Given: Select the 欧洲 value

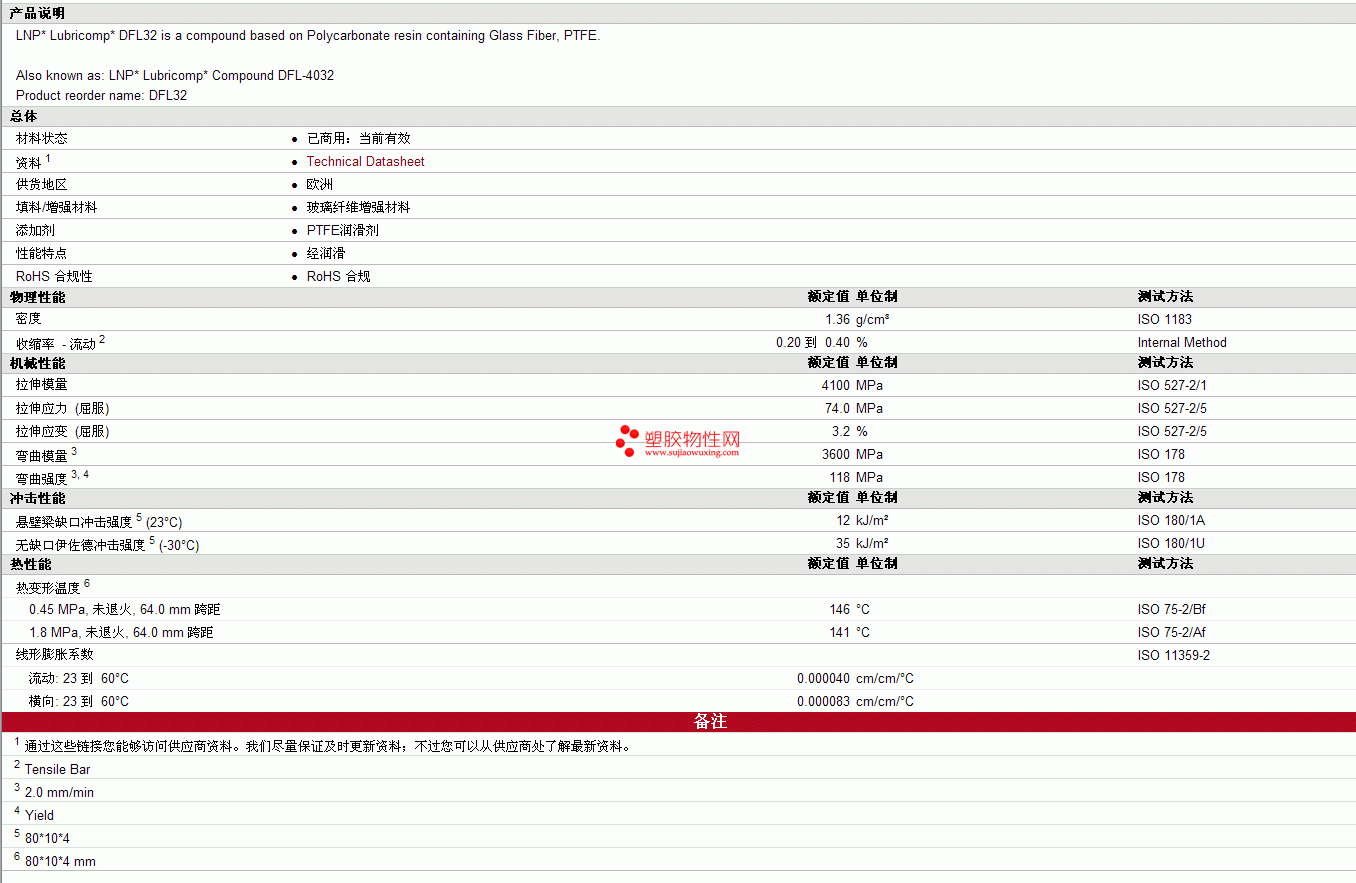Looking at the screenshot, I should click(320, 184).
